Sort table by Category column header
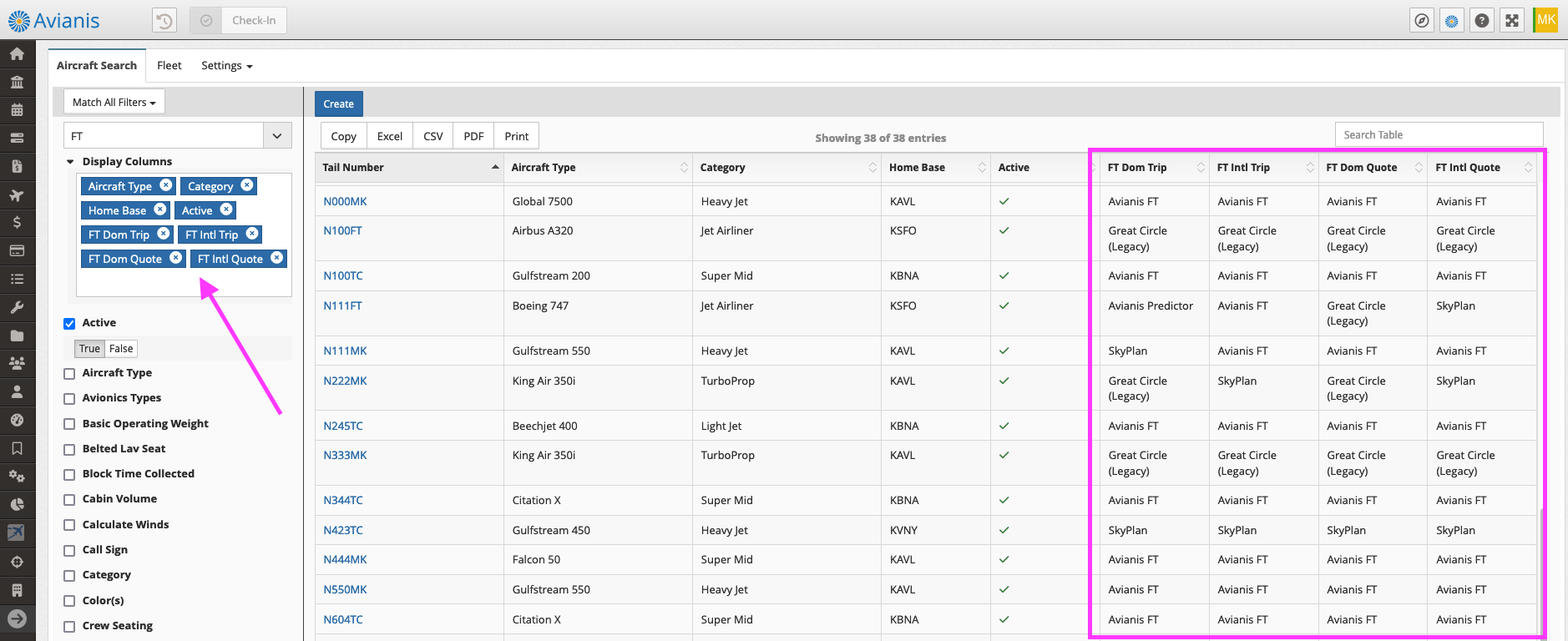Image resolution: width=1568 pixels, height=641 pixels. (787, 167)
